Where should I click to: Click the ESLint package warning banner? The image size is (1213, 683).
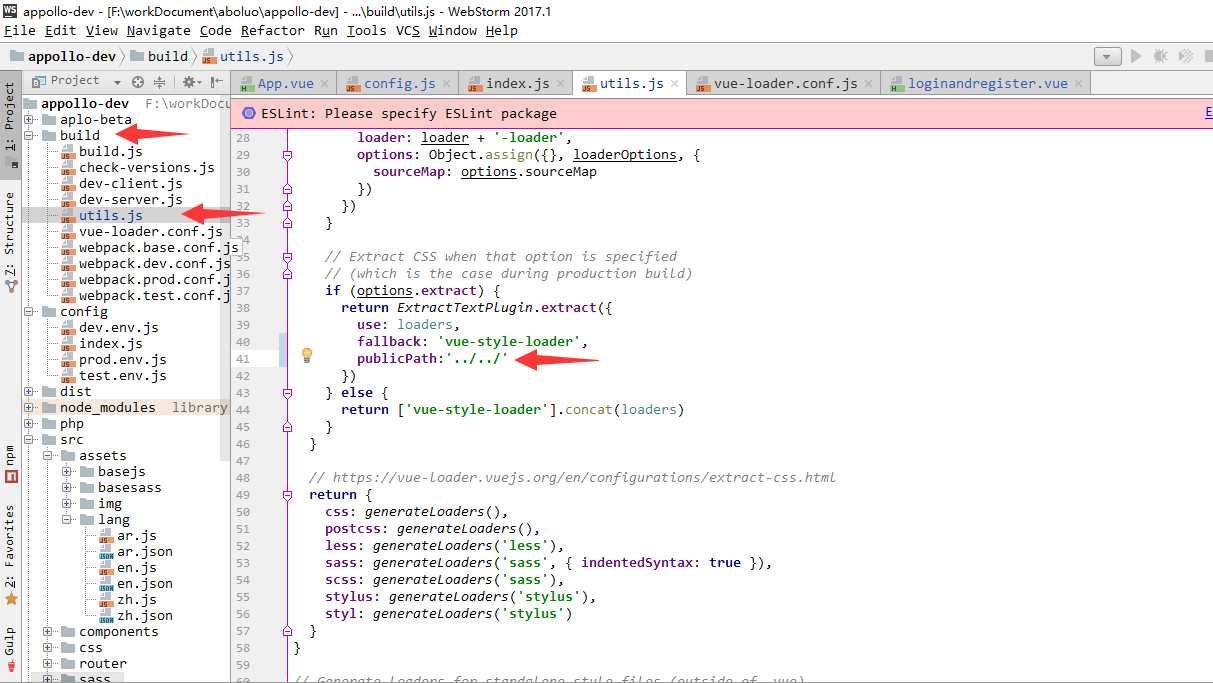pyautogui.click(x=720, y=113)
